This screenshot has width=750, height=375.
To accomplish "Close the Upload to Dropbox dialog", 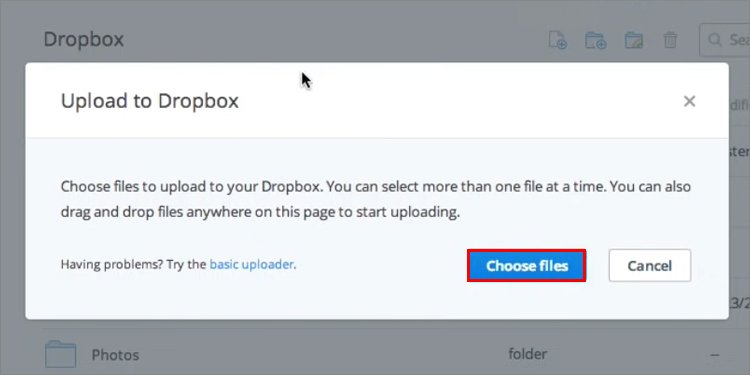I will [689, 101].
